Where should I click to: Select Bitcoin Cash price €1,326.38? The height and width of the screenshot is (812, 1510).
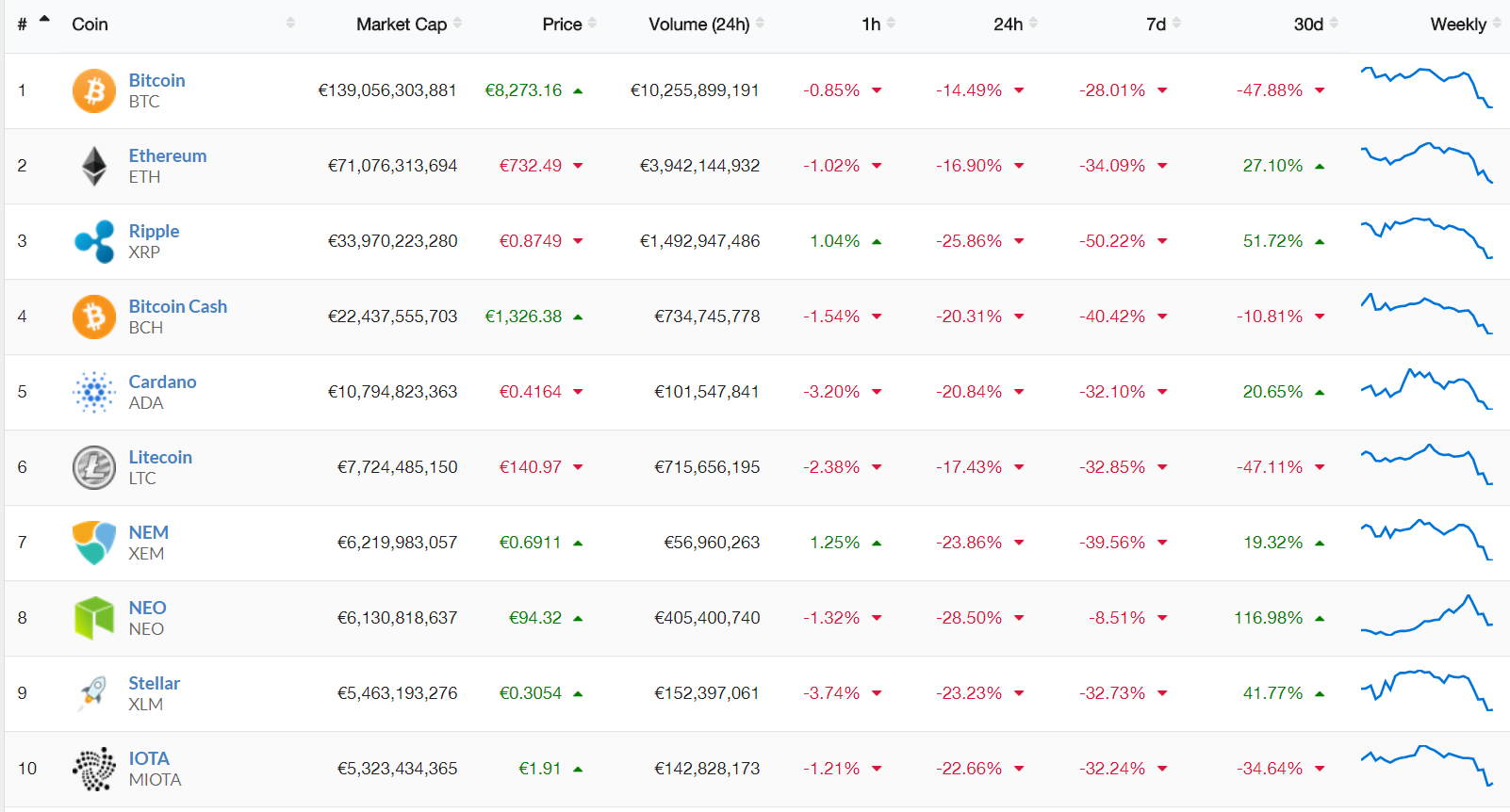pyautogui.click(x=523, y=317)
